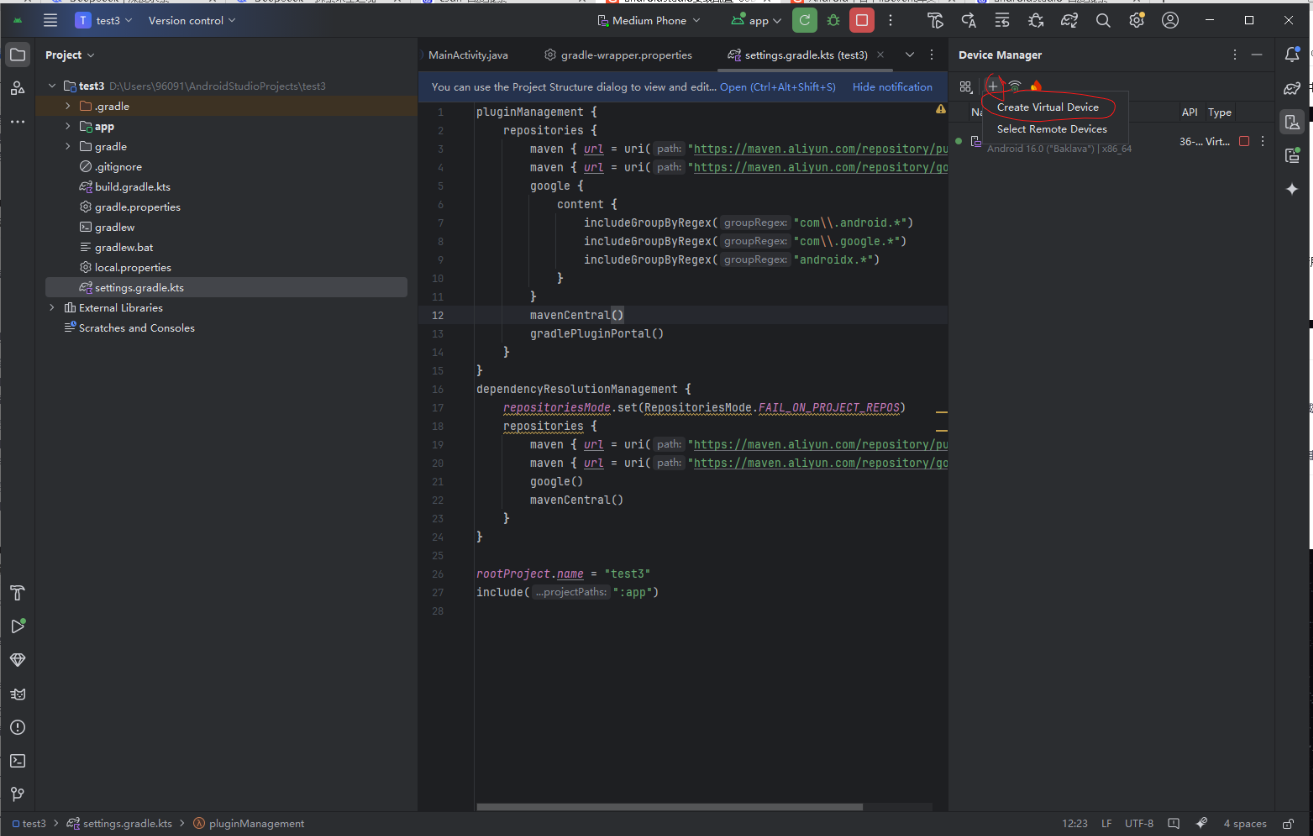
Task: Open the Medium Phone device selector
Action: pos(648,20)
